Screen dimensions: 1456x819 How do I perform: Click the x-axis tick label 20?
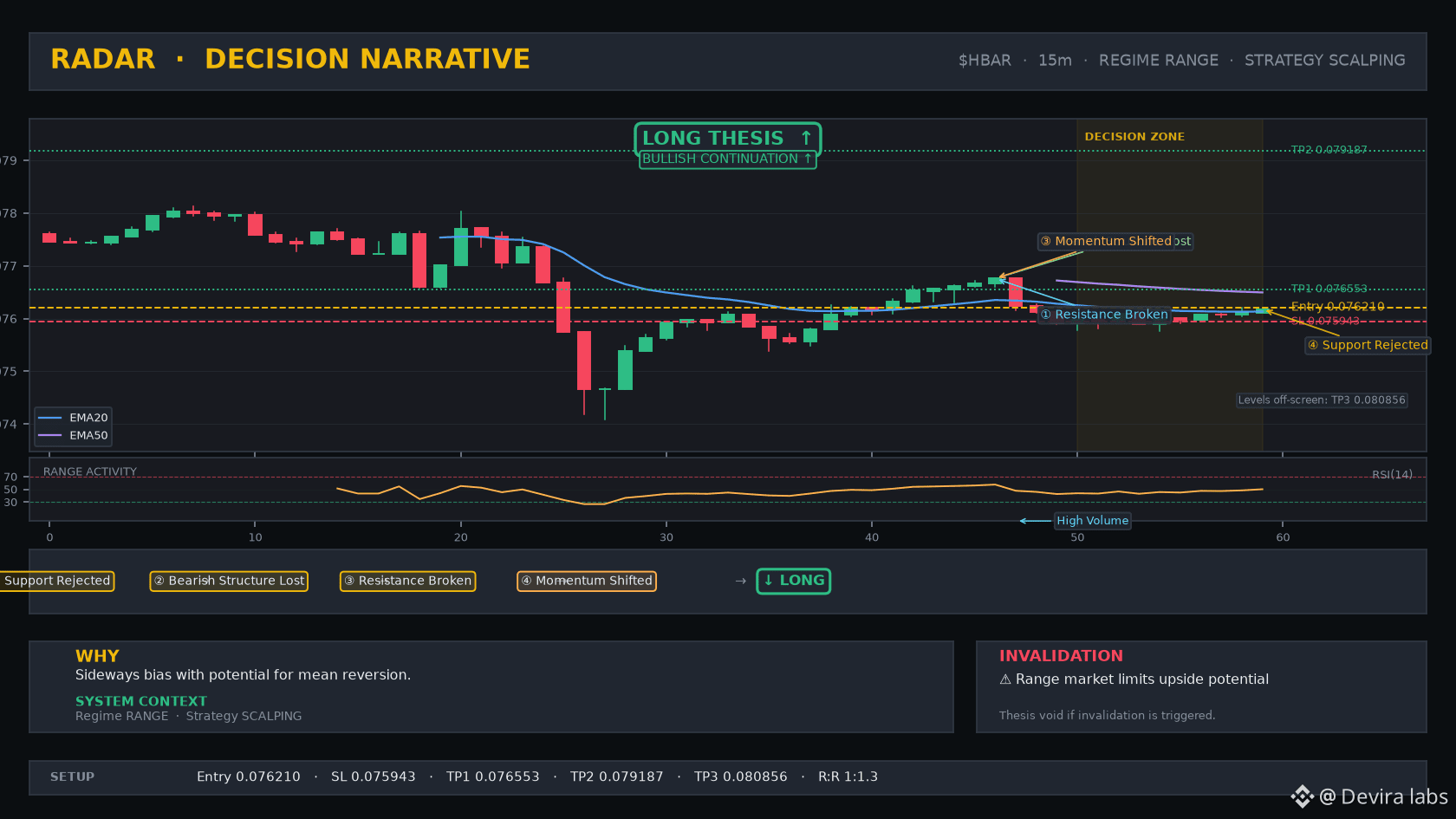pos(460,537)
